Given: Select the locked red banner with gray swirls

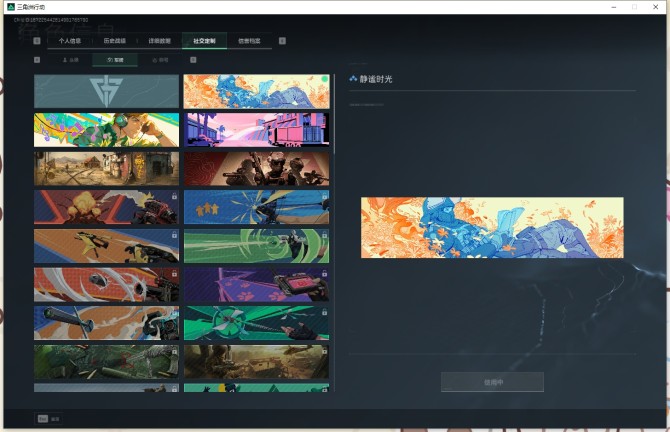Looking at the screenshot, I should click(106, 285).
